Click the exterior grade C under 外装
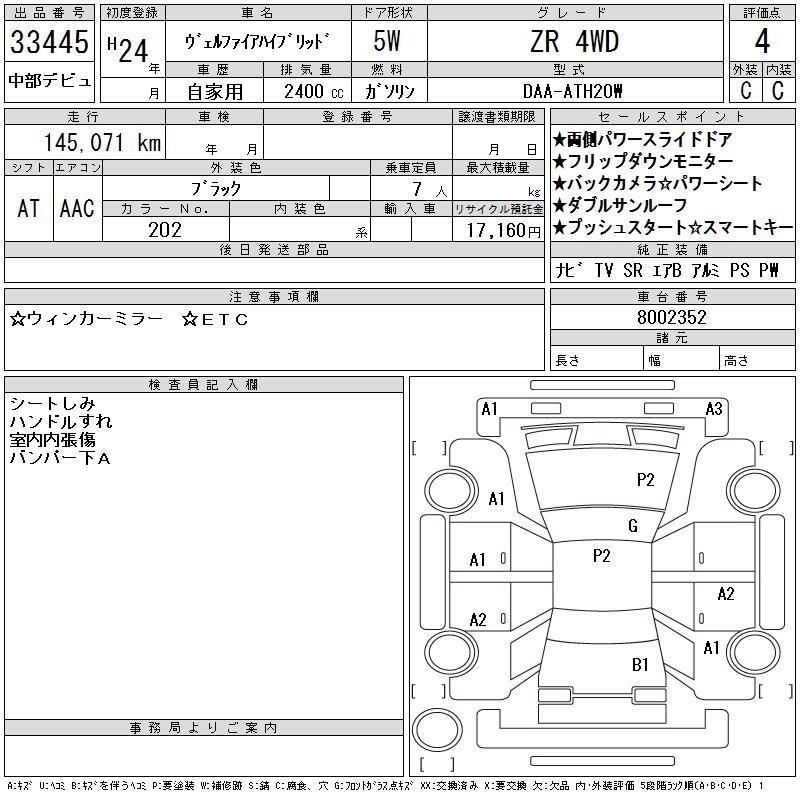The height and width of the screenshot is (800, 800). 746,90
